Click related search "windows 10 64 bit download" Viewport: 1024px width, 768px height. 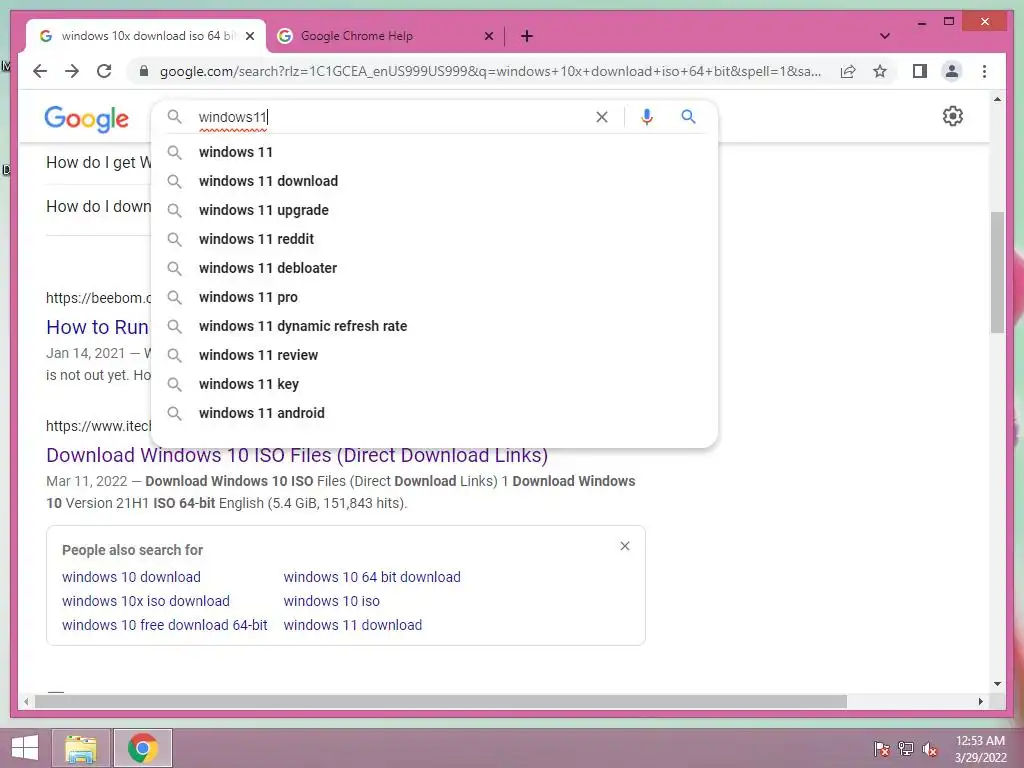[x=372, y=577]
